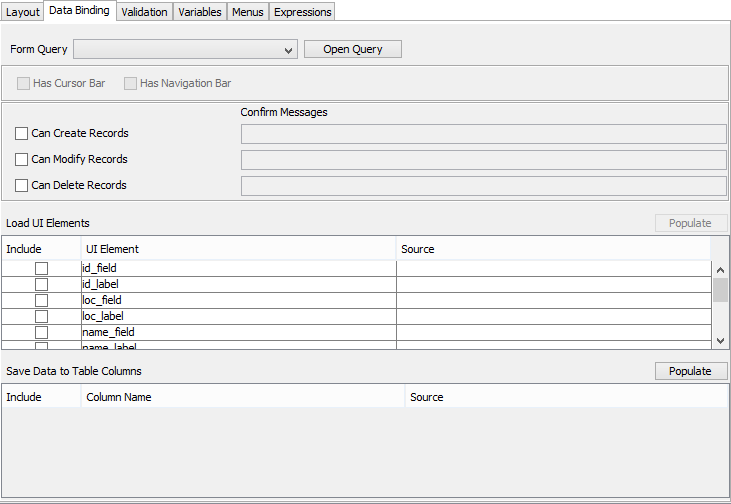Click the Create Records confirm message field

pyautogui.click(x=483, y=134)
